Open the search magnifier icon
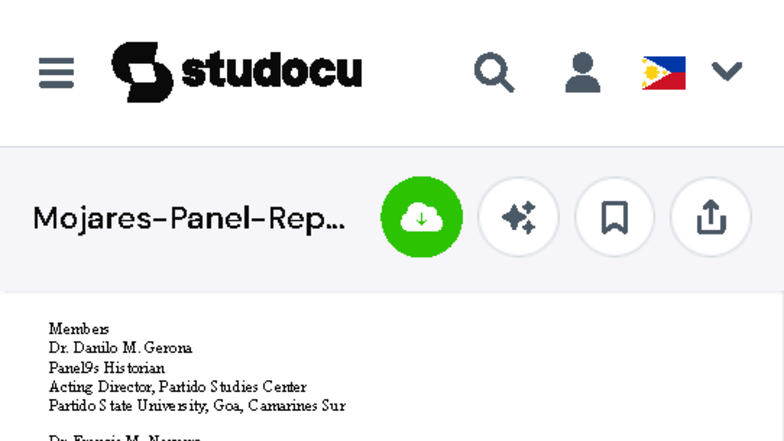The height and width of the screenshot is (441, 784). (494, 72)
